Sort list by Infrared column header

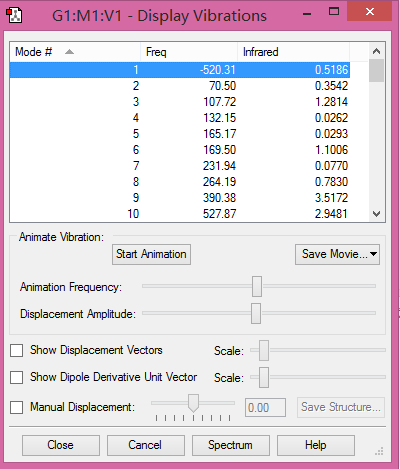293,52
